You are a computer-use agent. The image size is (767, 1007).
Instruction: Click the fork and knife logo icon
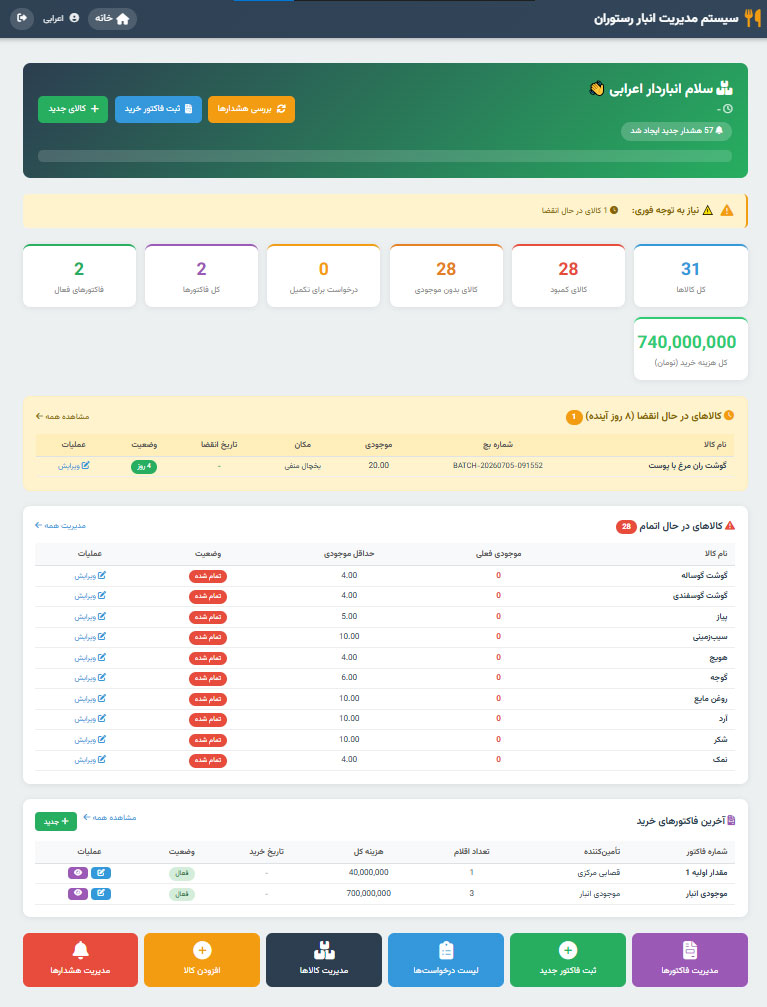click(x=752, y=18)
